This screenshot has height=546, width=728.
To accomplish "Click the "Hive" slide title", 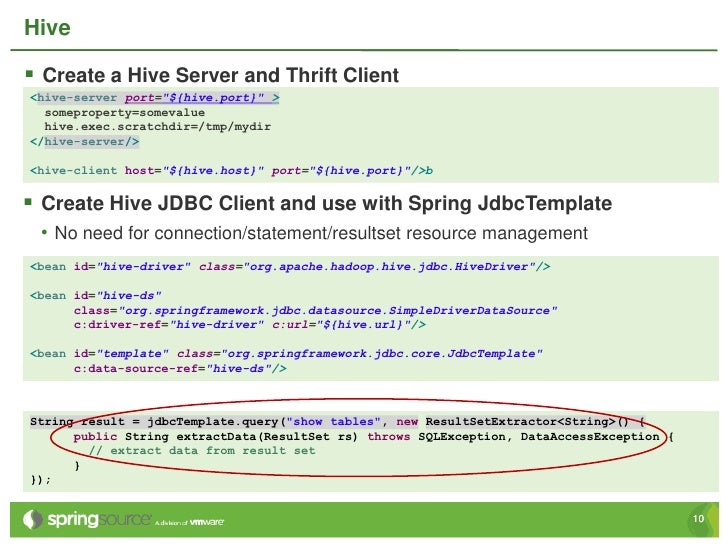I will point(47,27).
